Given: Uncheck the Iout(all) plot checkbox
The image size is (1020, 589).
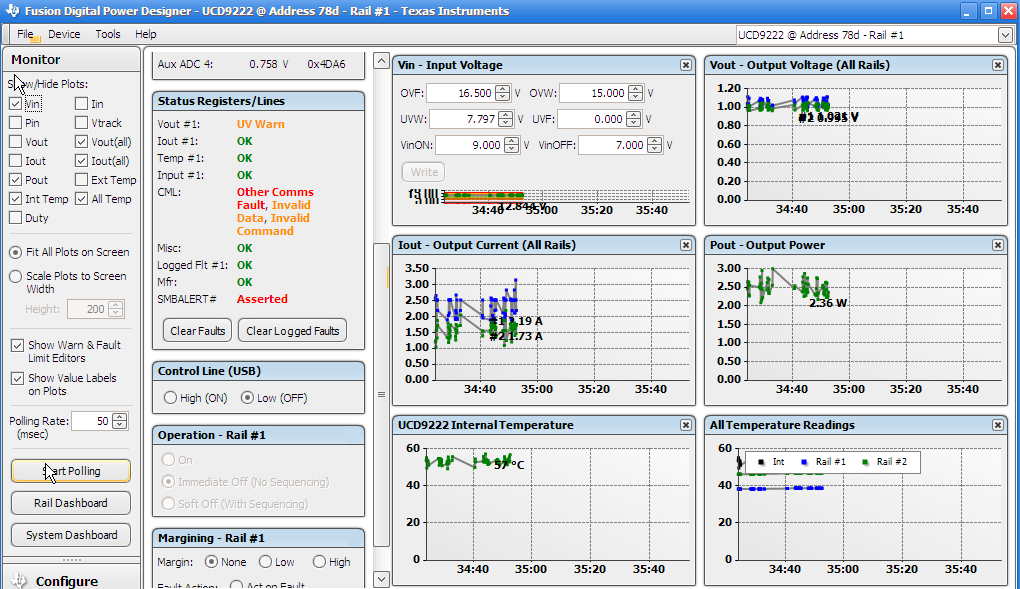Looking at the screenshot, I should click(81, 161).
